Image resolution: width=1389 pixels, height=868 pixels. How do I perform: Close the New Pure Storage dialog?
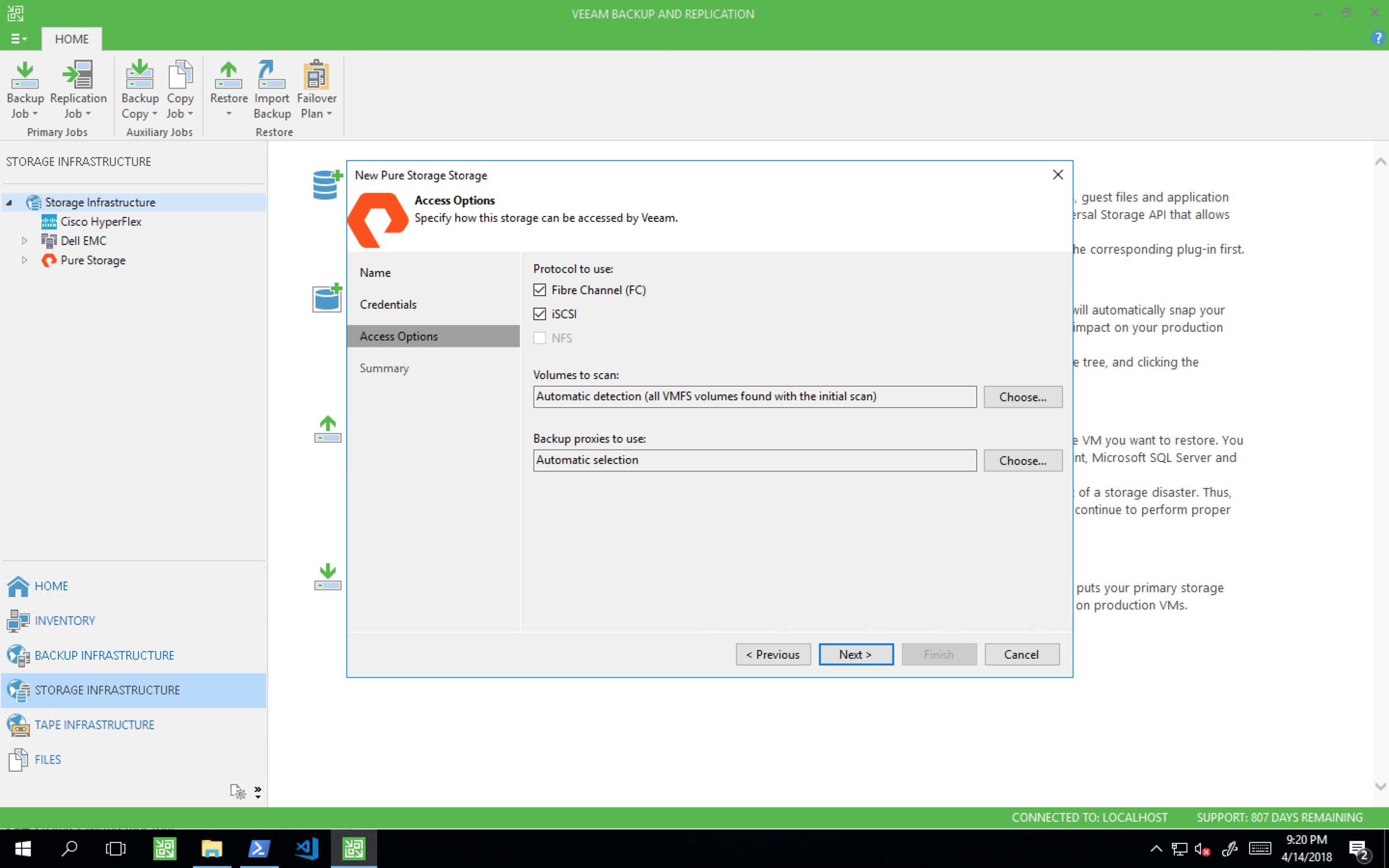pos(1058,175)
